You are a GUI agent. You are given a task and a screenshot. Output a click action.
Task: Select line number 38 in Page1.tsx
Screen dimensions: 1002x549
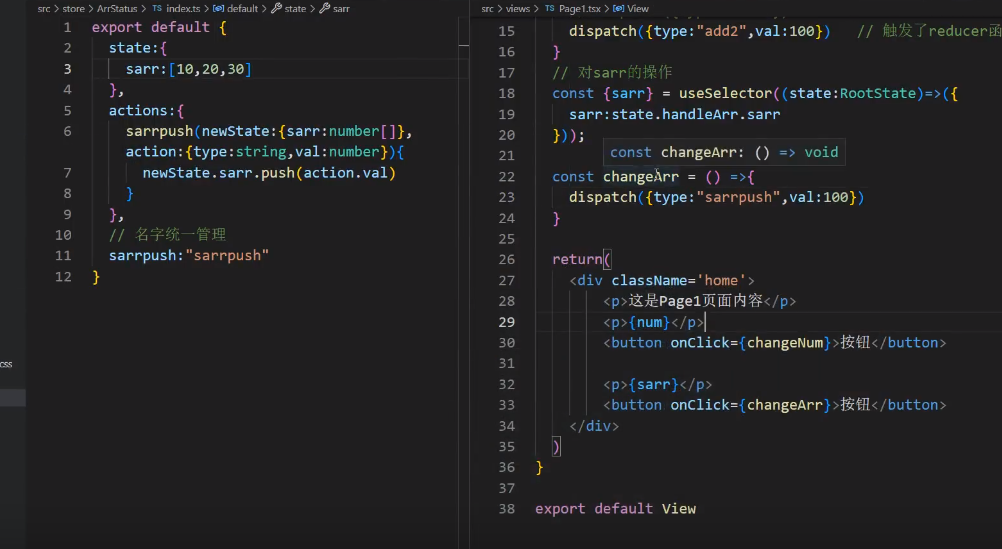507,509
